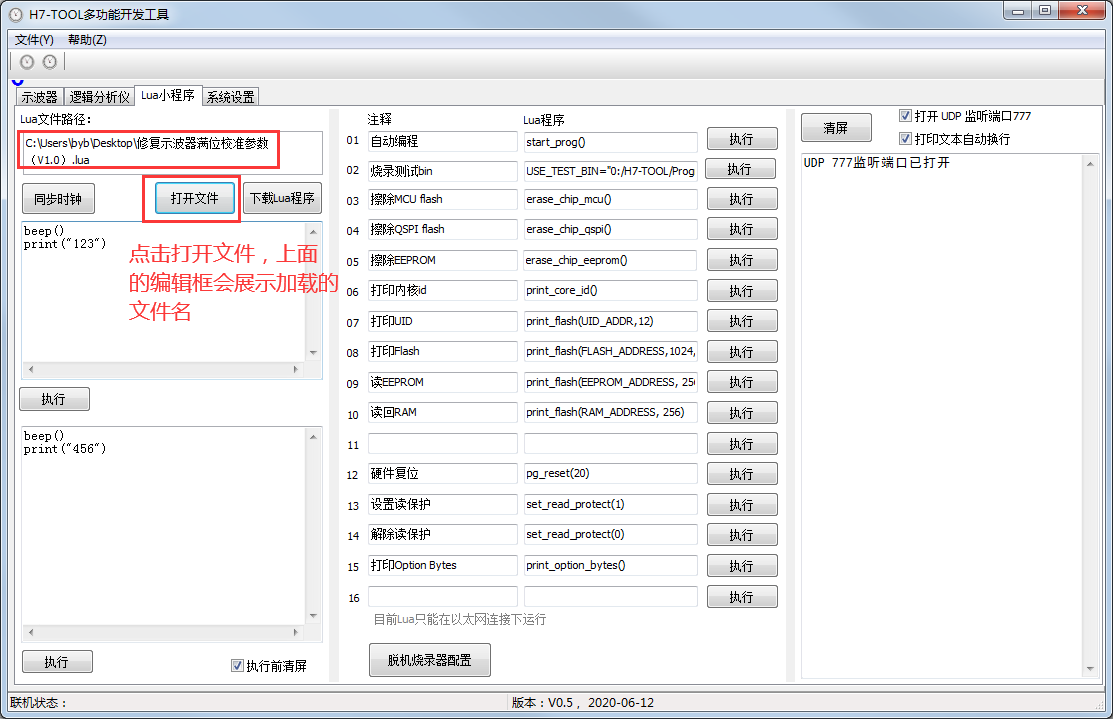Screen dimensions: 1113x719
Task: Run the print("123") script with its 执行 button
Action: (x=54, y=399)
